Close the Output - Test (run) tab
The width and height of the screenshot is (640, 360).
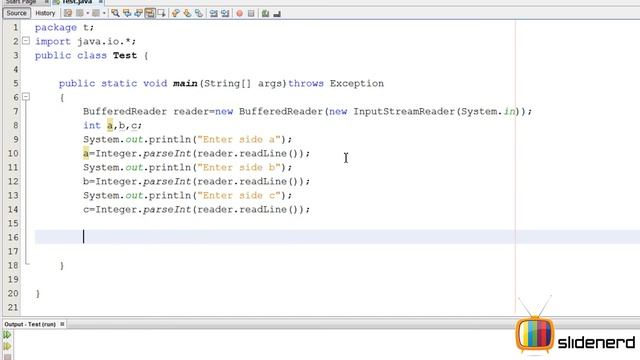62,324
